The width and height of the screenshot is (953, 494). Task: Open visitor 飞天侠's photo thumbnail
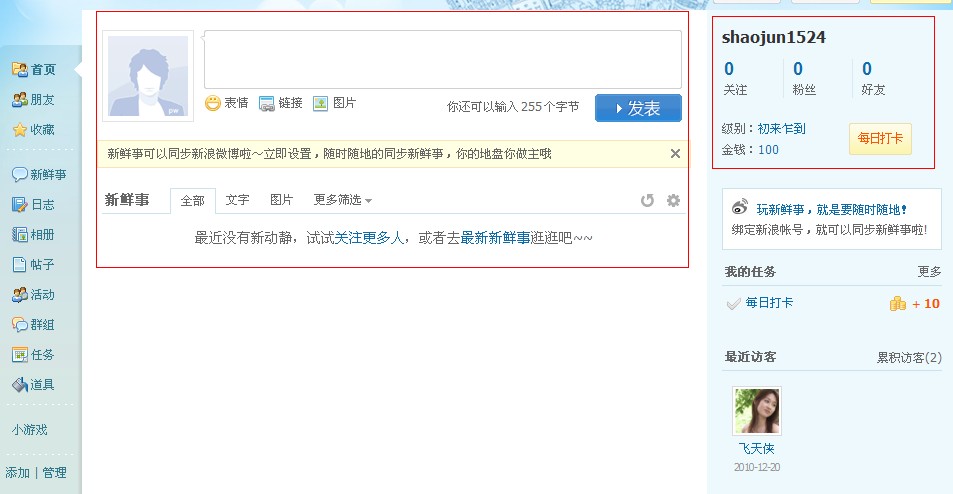(x=757, y=411)
